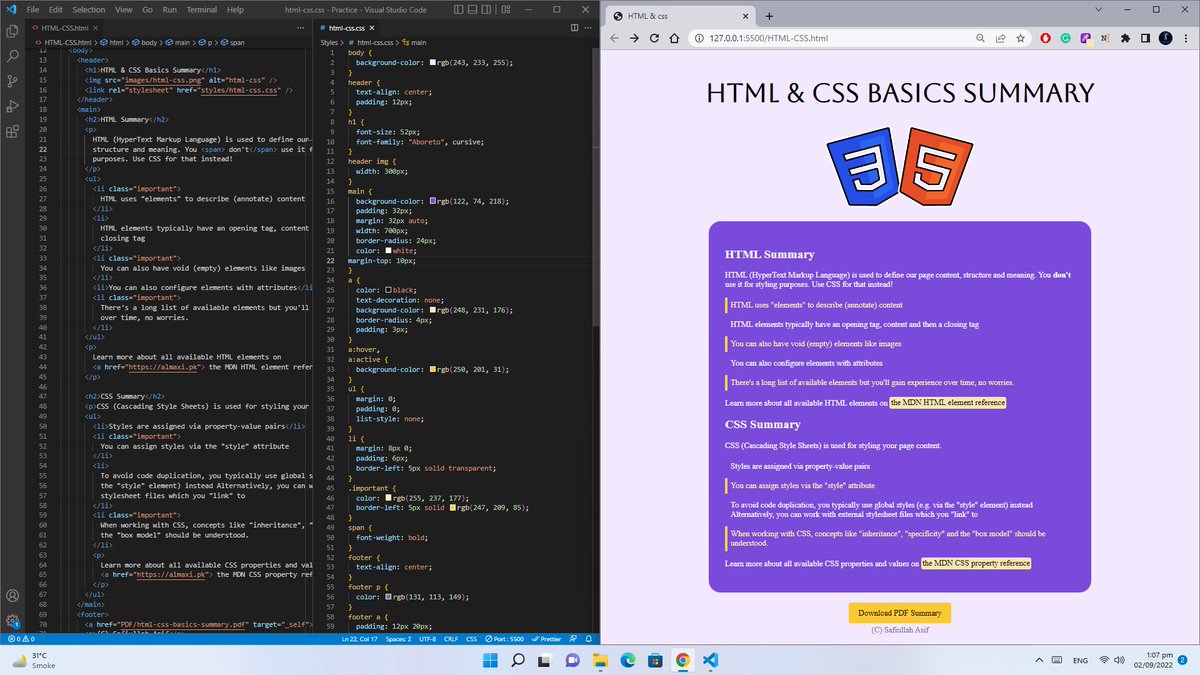Open the Terminal menu
This screenshot has width=1200, height=675.
click(x=201, y=9)
